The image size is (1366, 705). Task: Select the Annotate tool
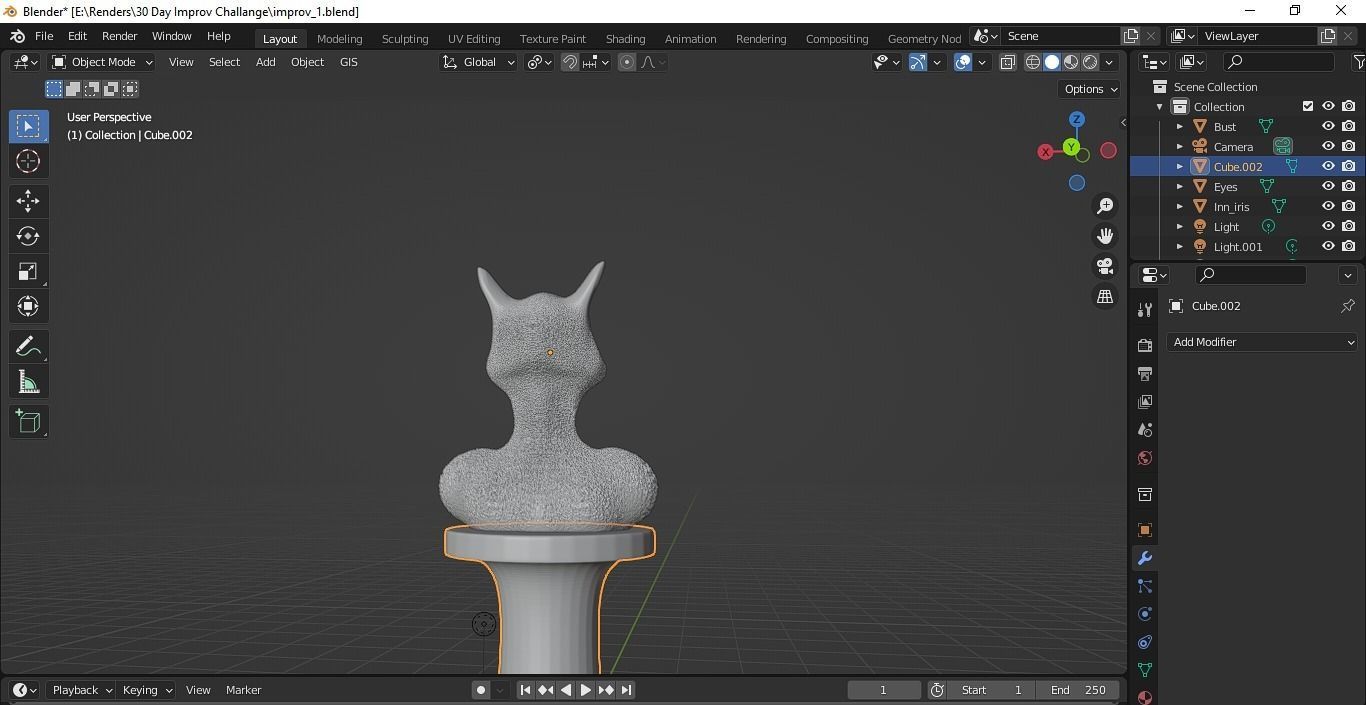[28, 347]
